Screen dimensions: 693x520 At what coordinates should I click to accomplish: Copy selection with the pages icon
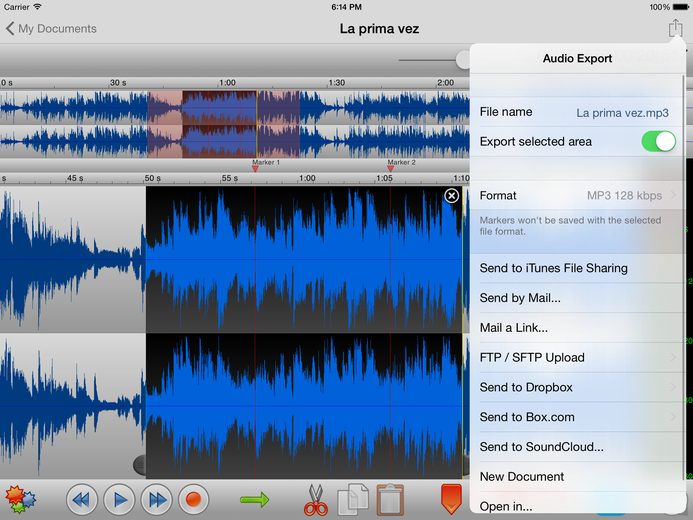click(353, 500)
